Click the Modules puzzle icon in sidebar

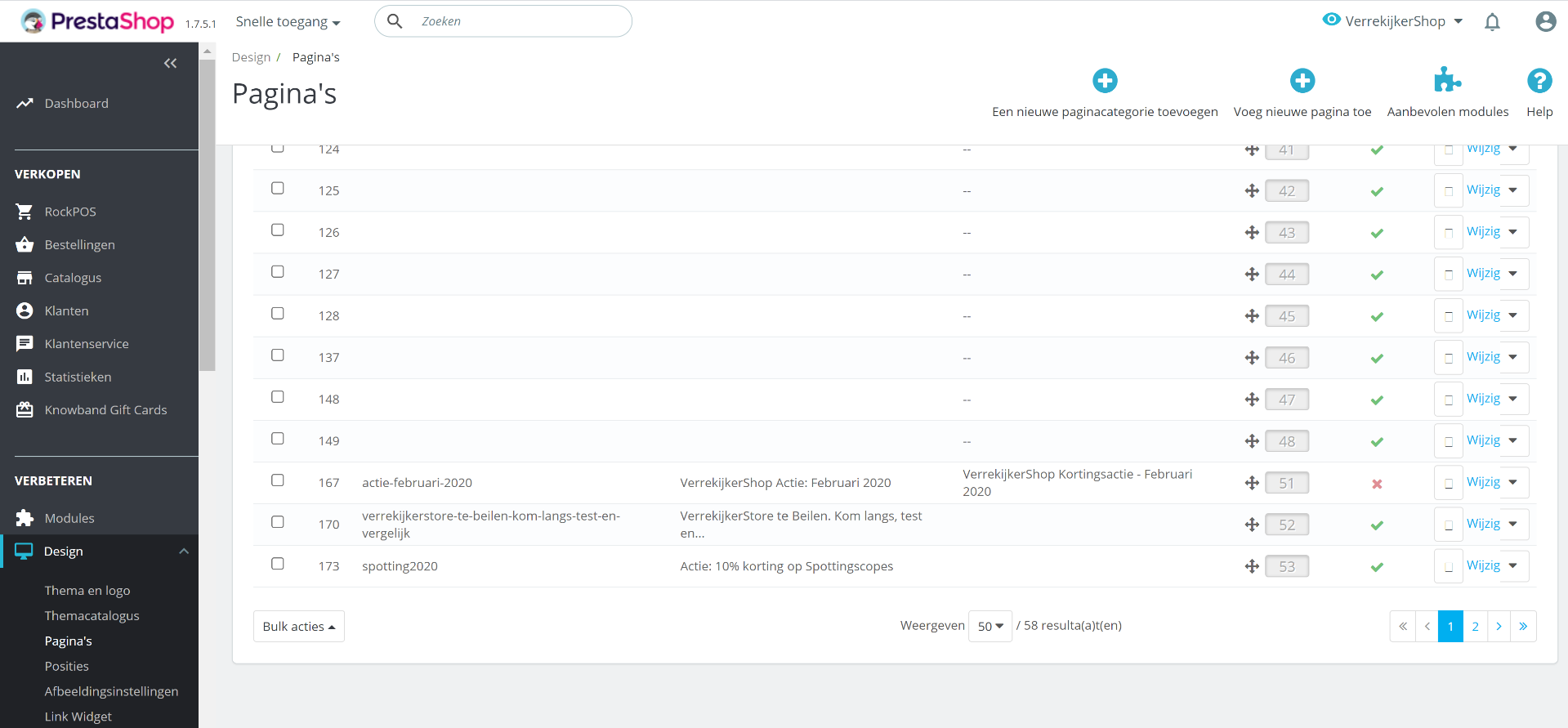tap(25, 518)
